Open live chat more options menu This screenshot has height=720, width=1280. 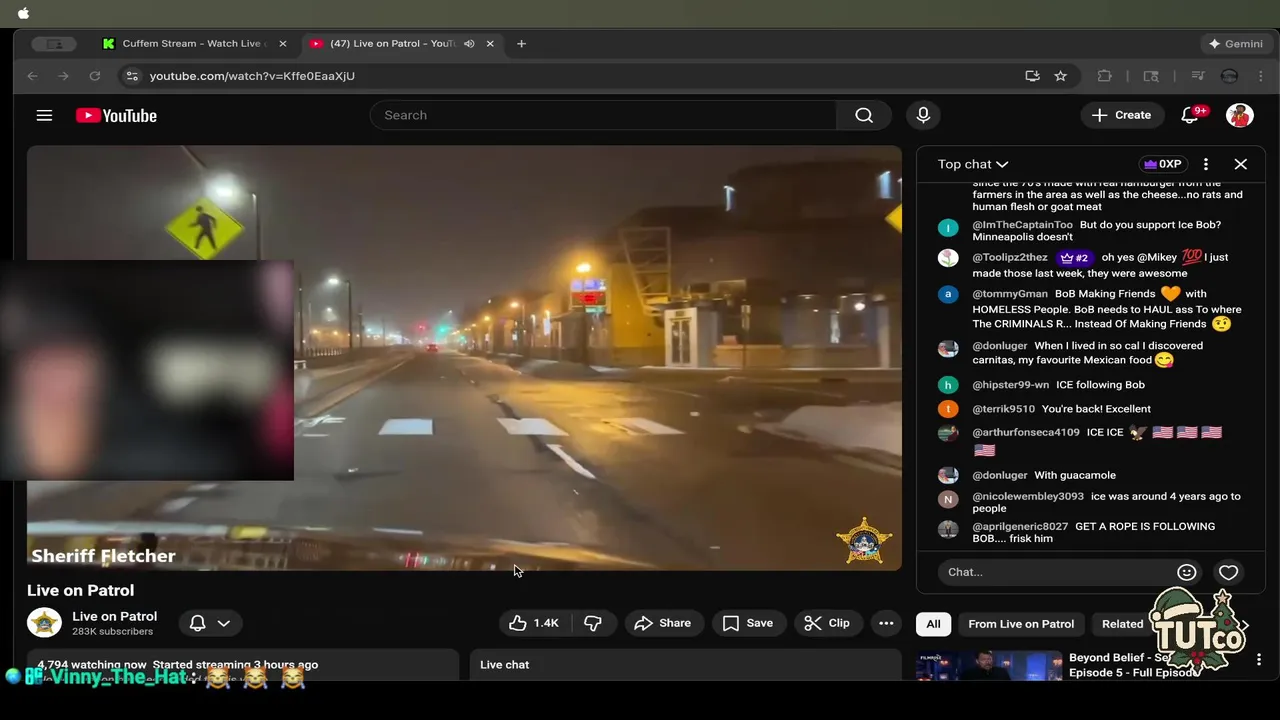(1206, 164)
